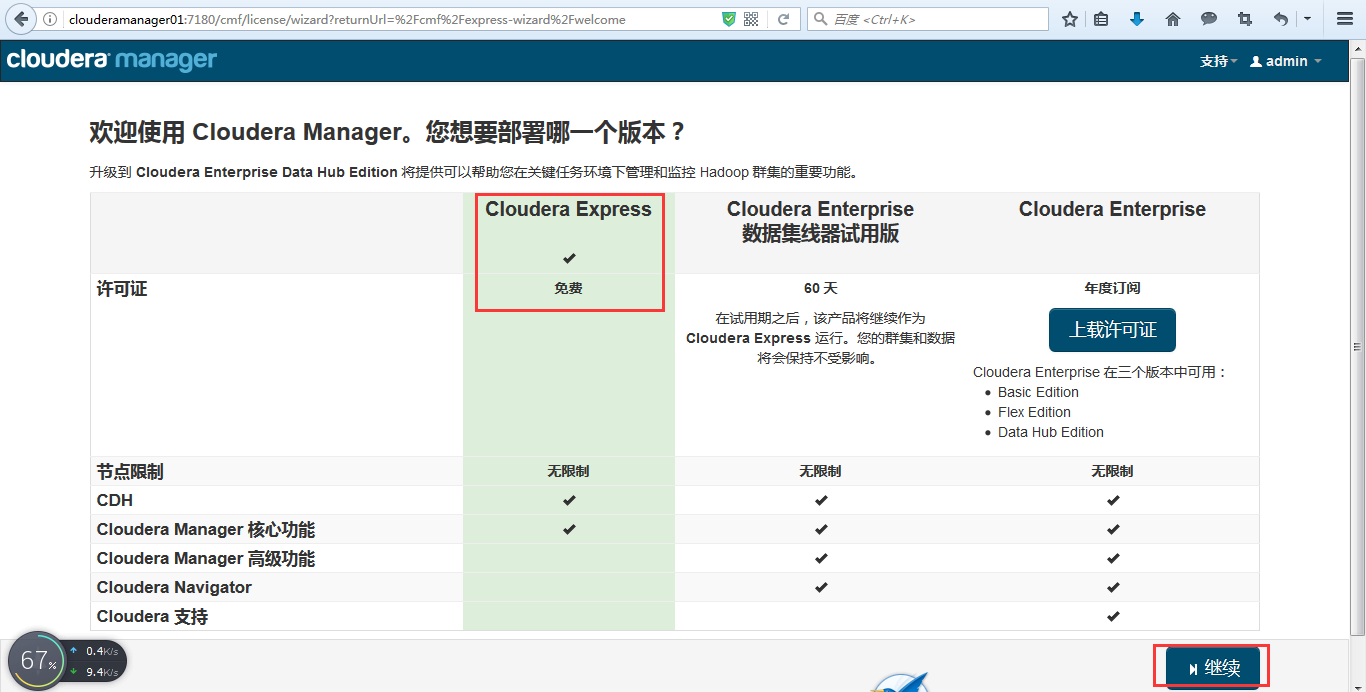This screenshot has width=1366, height=692.
Task: Open downloads with the blue arrow icon
Action: click(1137, 19)
